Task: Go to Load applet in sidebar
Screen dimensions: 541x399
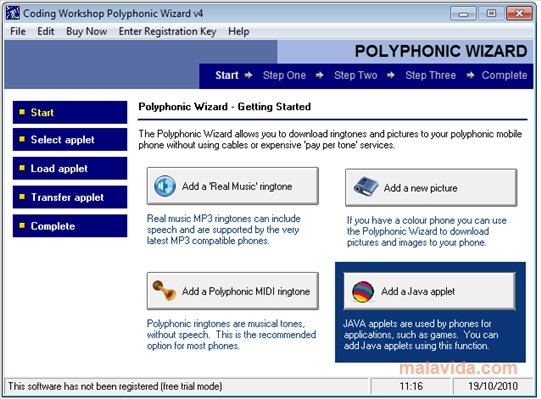Action: pos(70,168)
